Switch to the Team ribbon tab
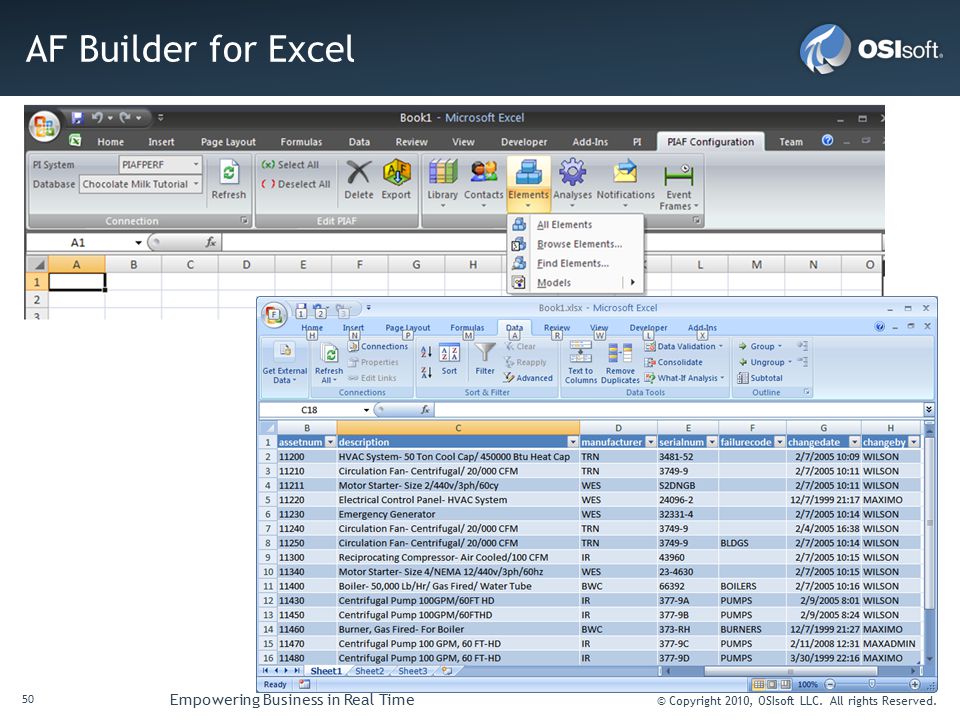This screenshot has height=720, width=960. point(791,141)
